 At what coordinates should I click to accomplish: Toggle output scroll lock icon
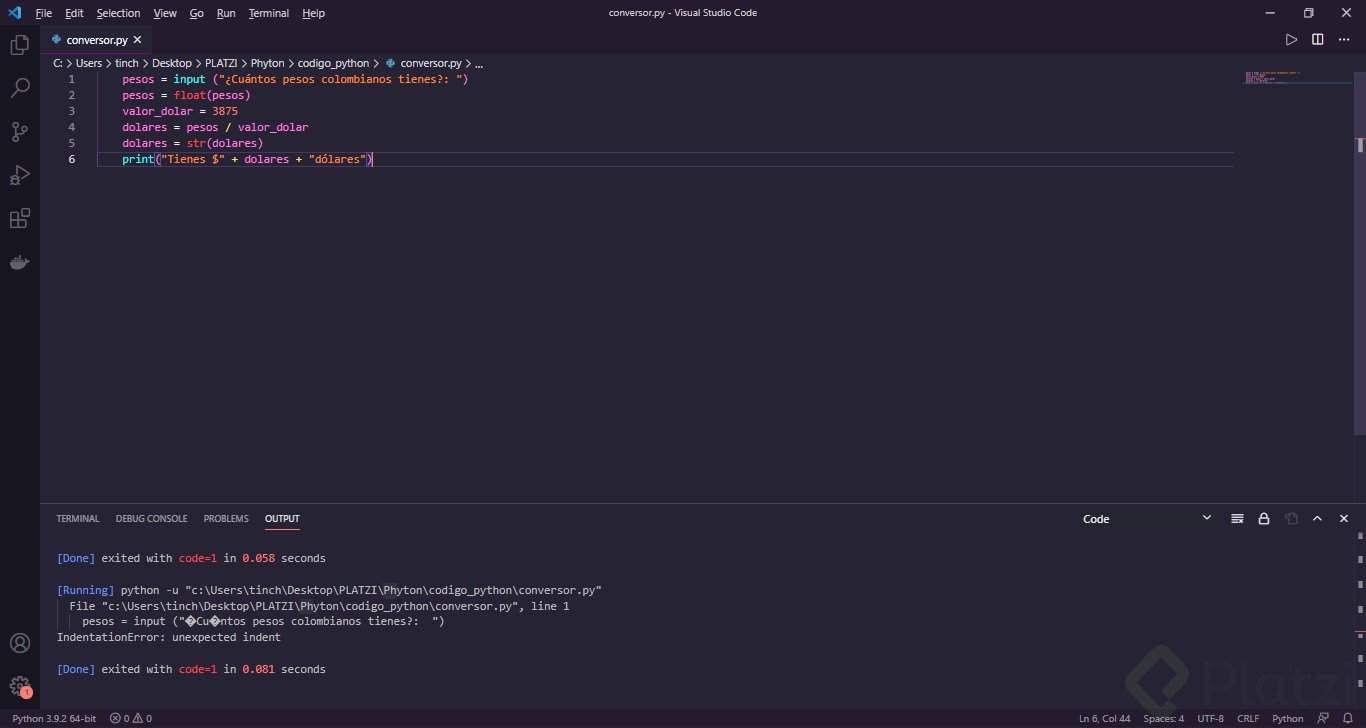click(x=1264, y=519)
